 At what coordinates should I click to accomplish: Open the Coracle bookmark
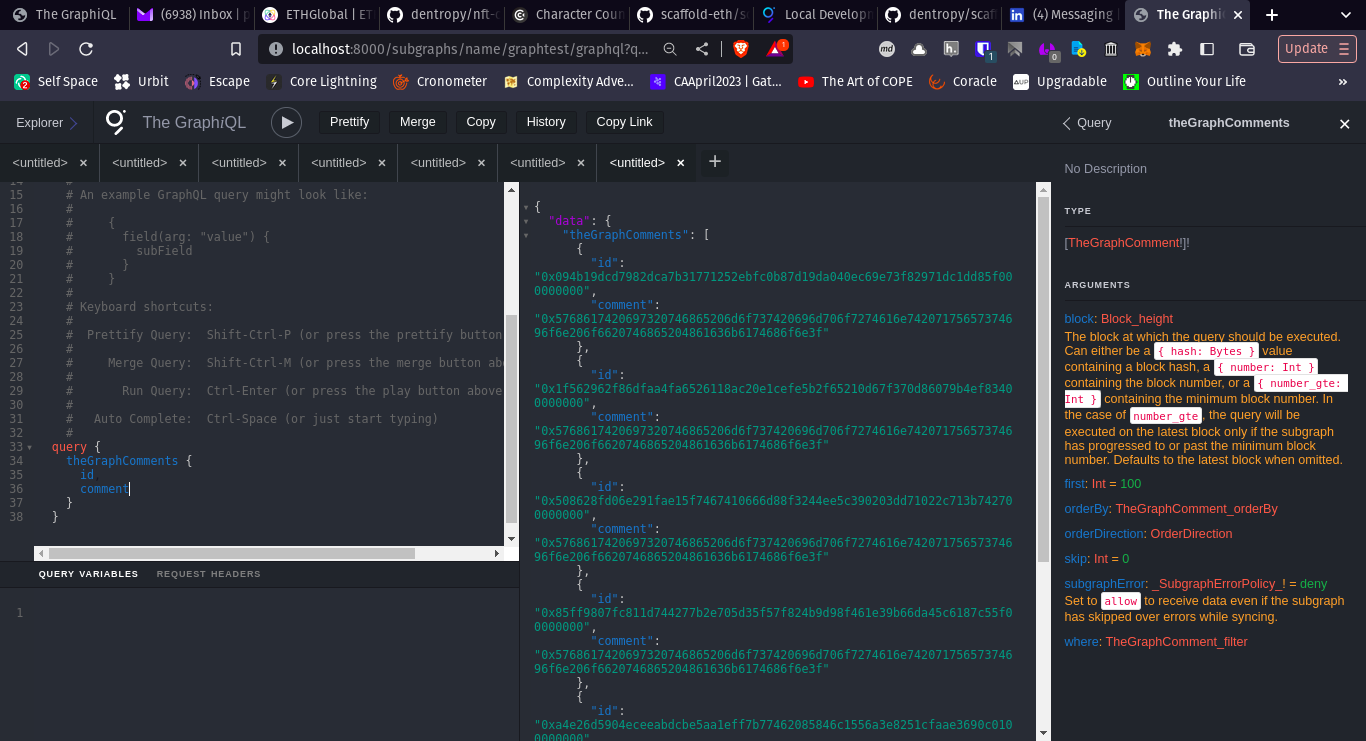[963, 82]
